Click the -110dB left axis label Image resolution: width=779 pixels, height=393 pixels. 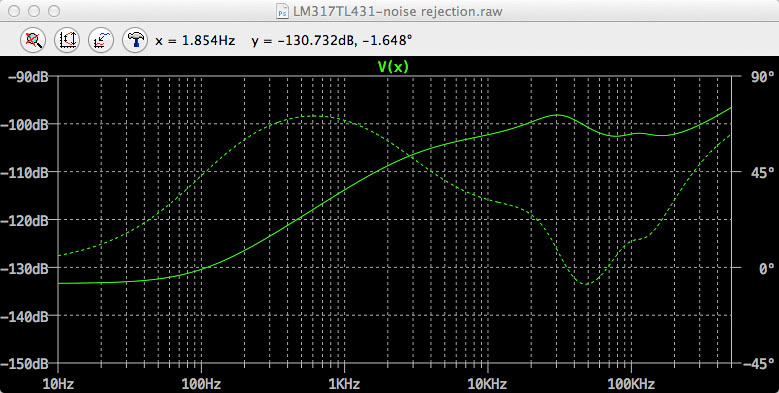24,172
